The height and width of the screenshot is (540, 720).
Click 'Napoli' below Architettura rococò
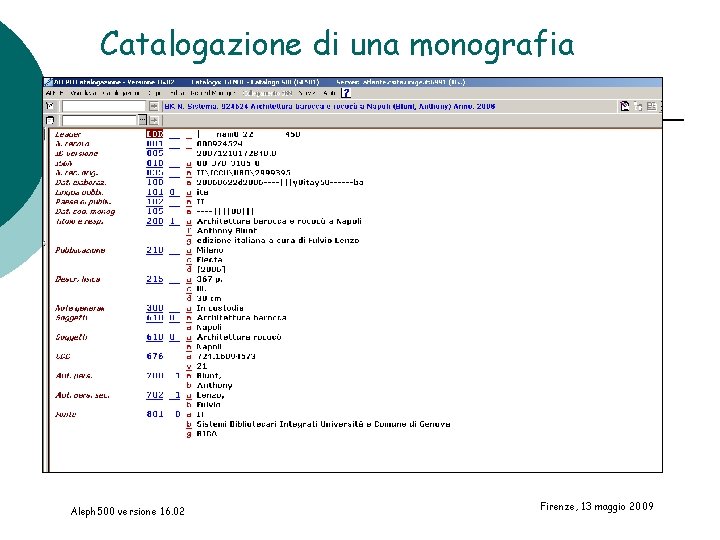pyautogui.click(x=209, y=347)
